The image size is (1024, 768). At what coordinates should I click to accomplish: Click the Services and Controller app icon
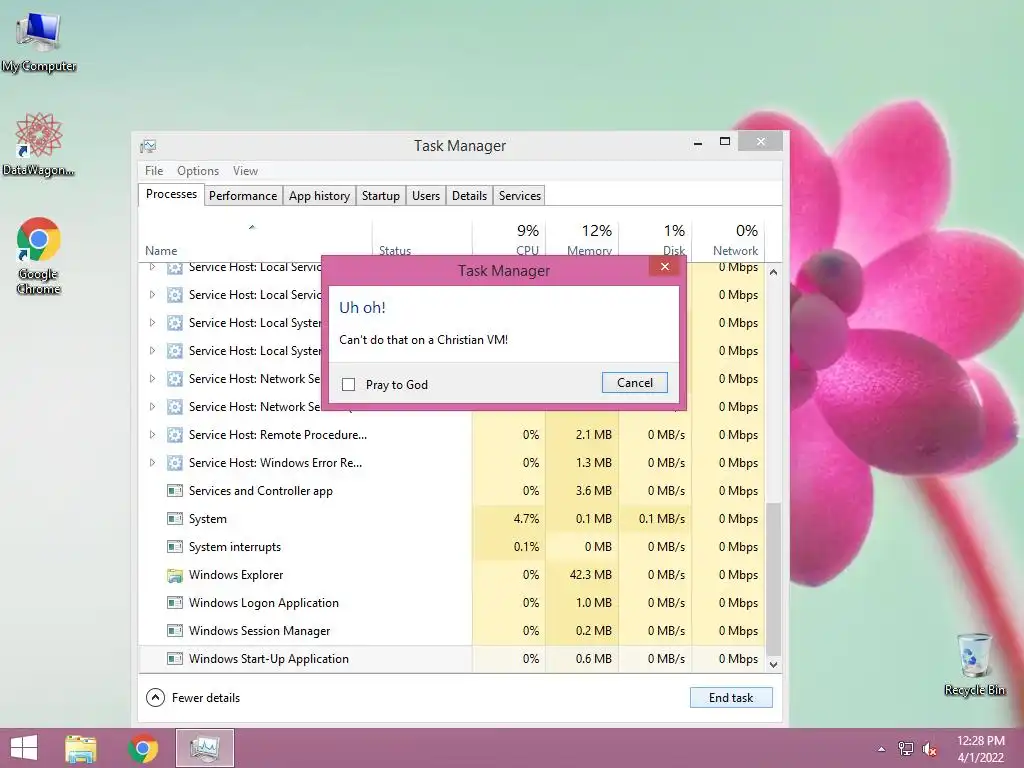(174, 491)
